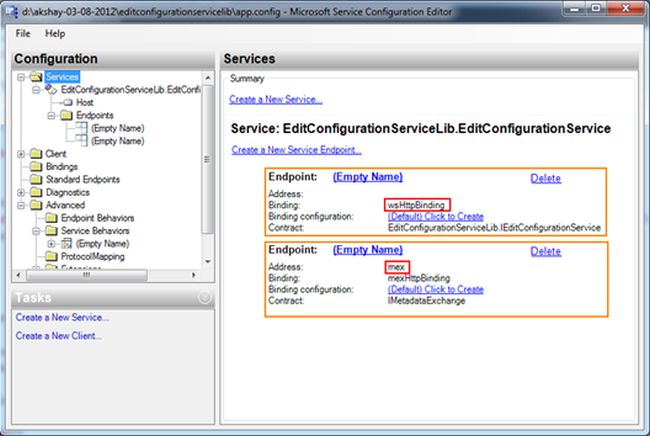Click the ProtocolMapping folder icon
Image resolution: width=650 pixels, height=436 pixels.
[x=51, y=257]
